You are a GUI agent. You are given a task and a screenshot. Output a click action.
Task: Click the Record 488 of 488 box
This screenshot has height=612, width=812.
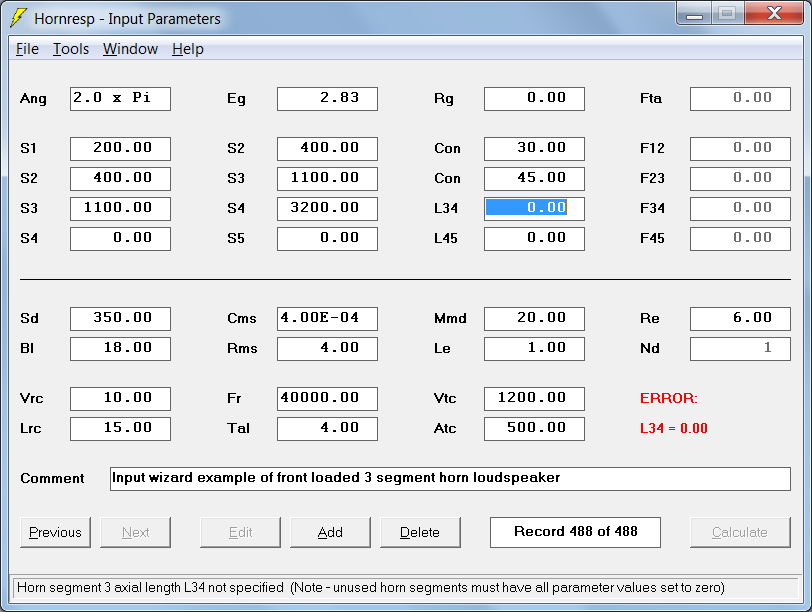coord(575,532)
